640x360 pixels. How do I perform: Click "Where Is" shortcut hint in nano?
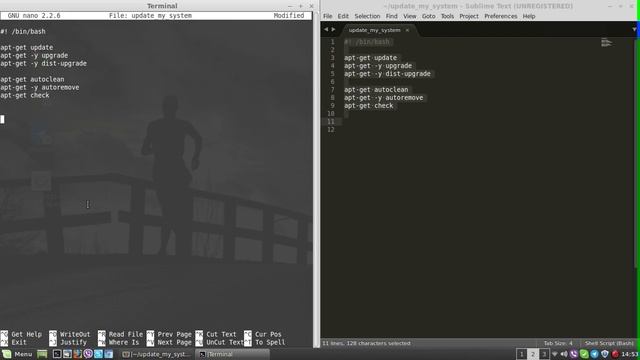(124, 342)
